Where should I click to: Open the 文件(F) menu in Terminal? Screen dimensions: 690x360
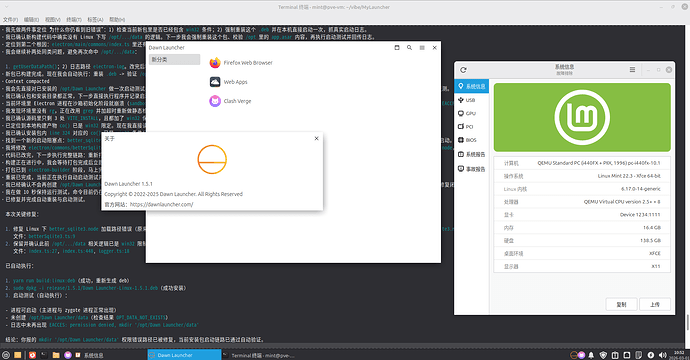coord(11,20)
